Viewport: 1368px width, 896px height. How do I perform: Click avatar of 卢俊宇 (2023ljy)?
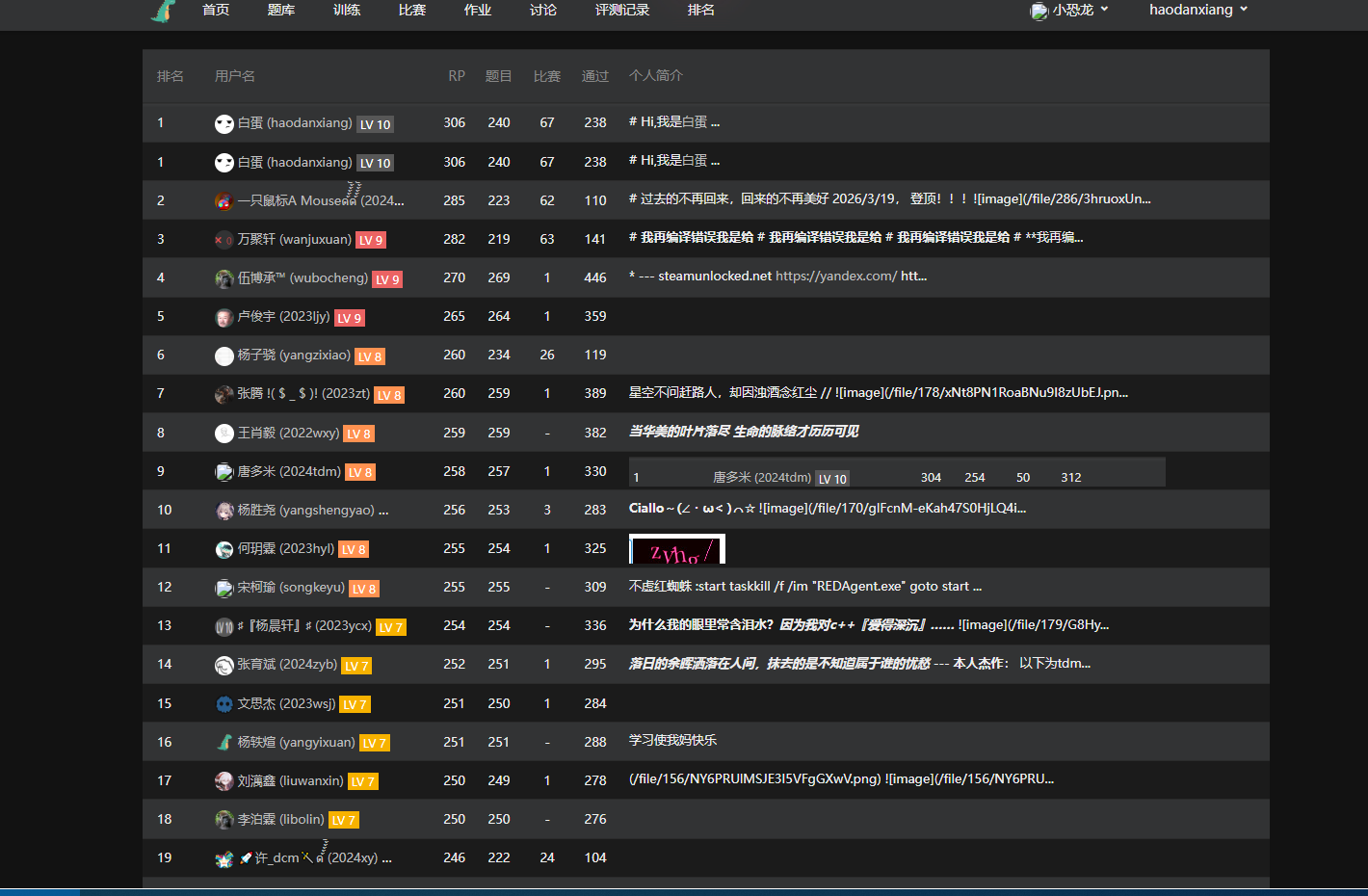(224, 317)
